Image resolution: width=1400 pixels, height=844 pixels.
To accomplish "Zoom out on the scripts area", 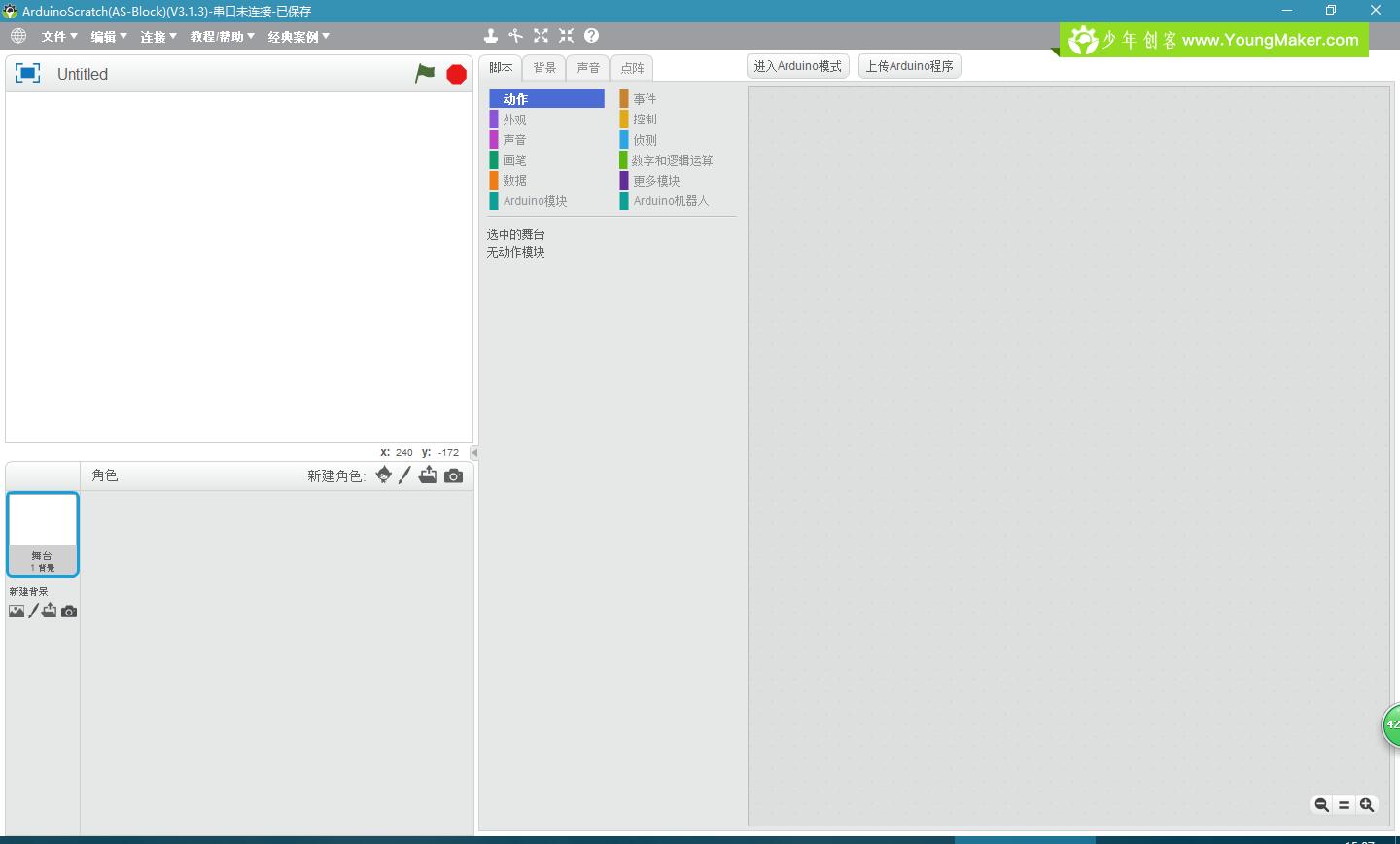I will [x=1321, y=805].
